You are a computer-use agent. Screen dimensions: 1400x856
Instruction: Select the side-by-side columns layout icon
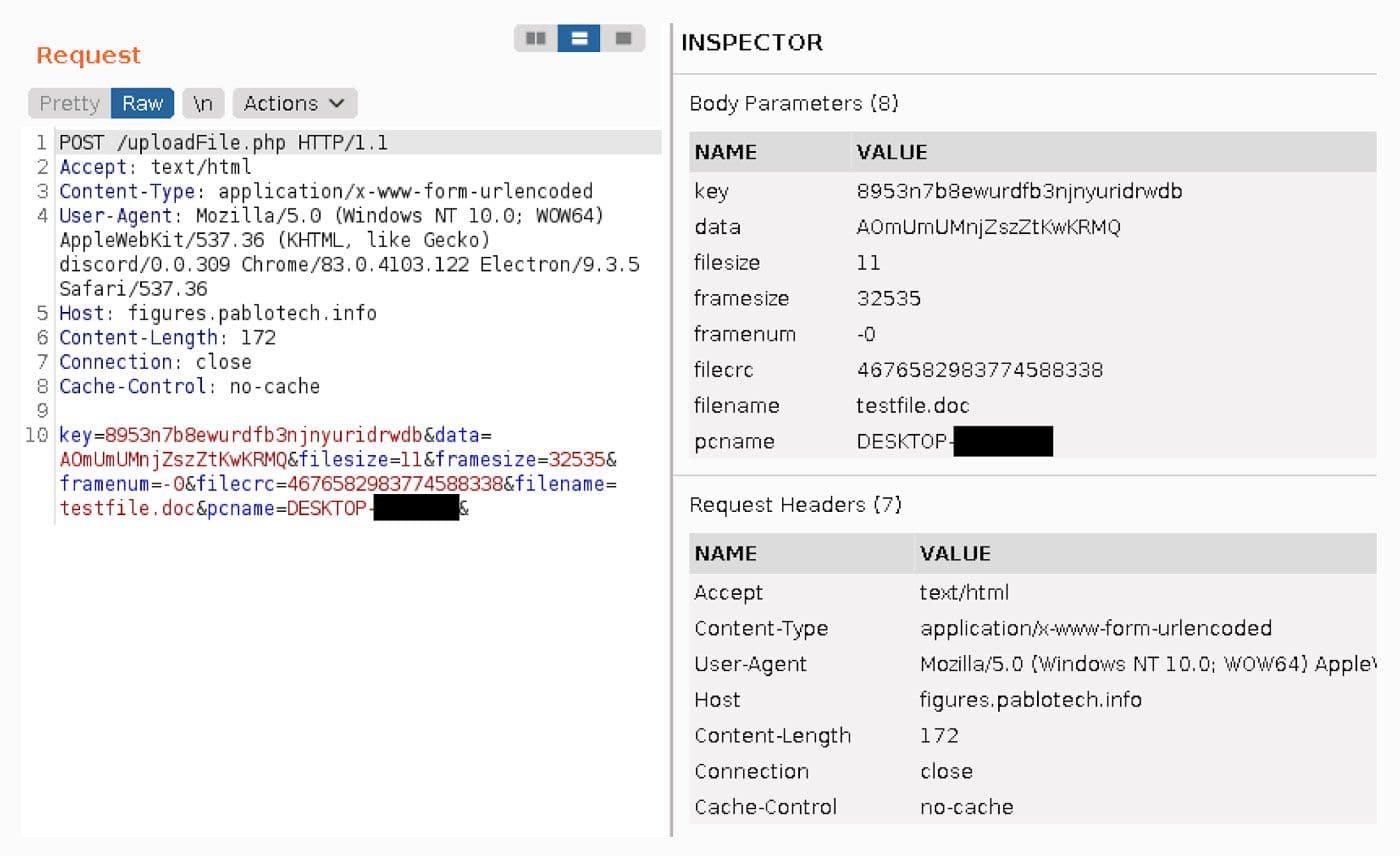click(536, 37)
